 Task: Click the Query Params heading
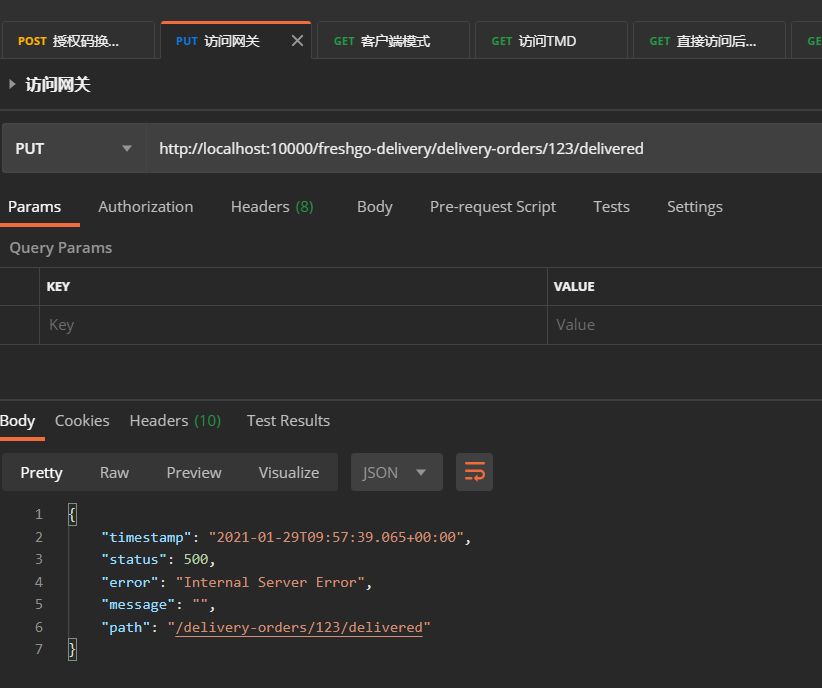61,248
